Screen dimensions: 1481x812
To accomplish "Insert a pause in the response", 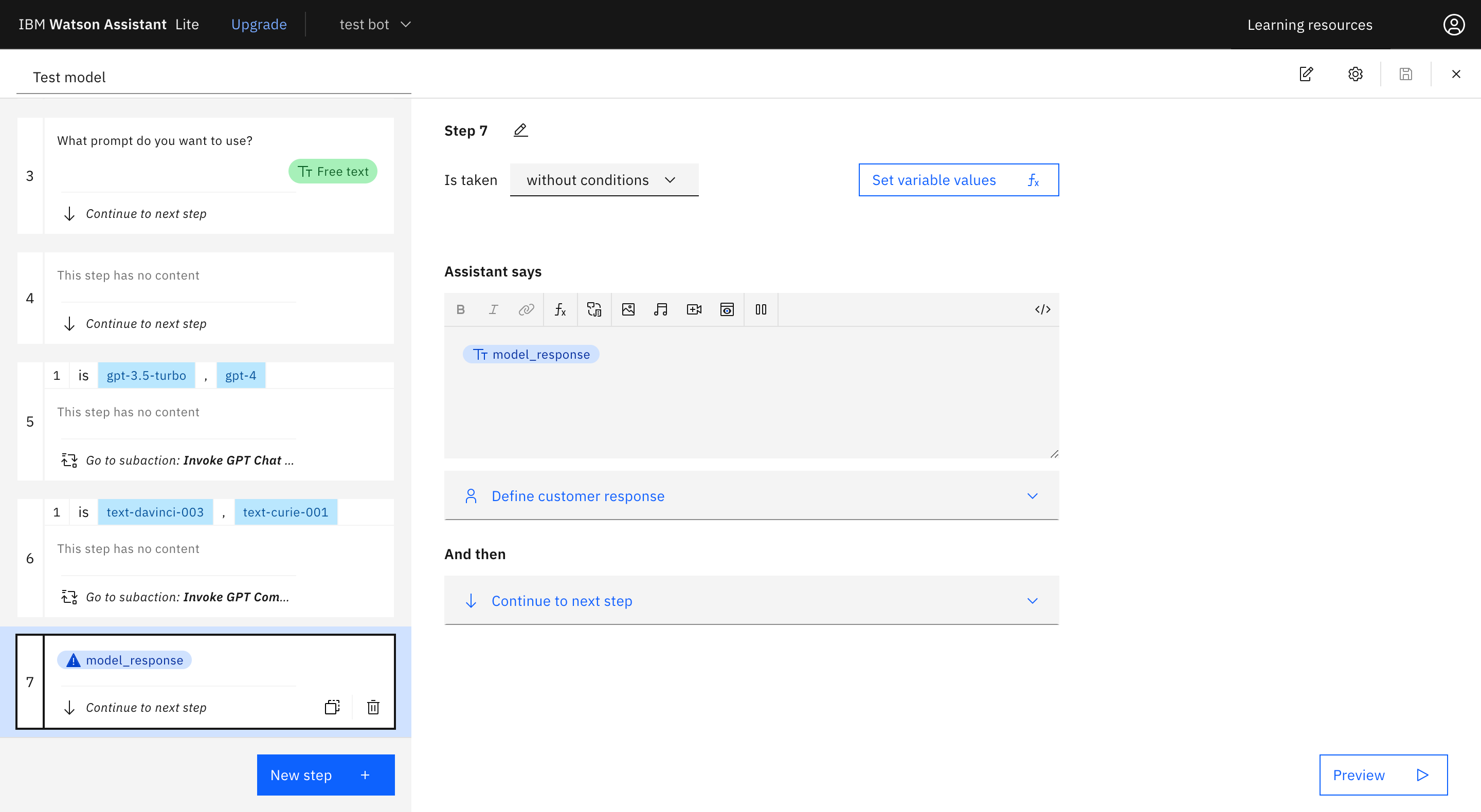I will click(761, 310).
